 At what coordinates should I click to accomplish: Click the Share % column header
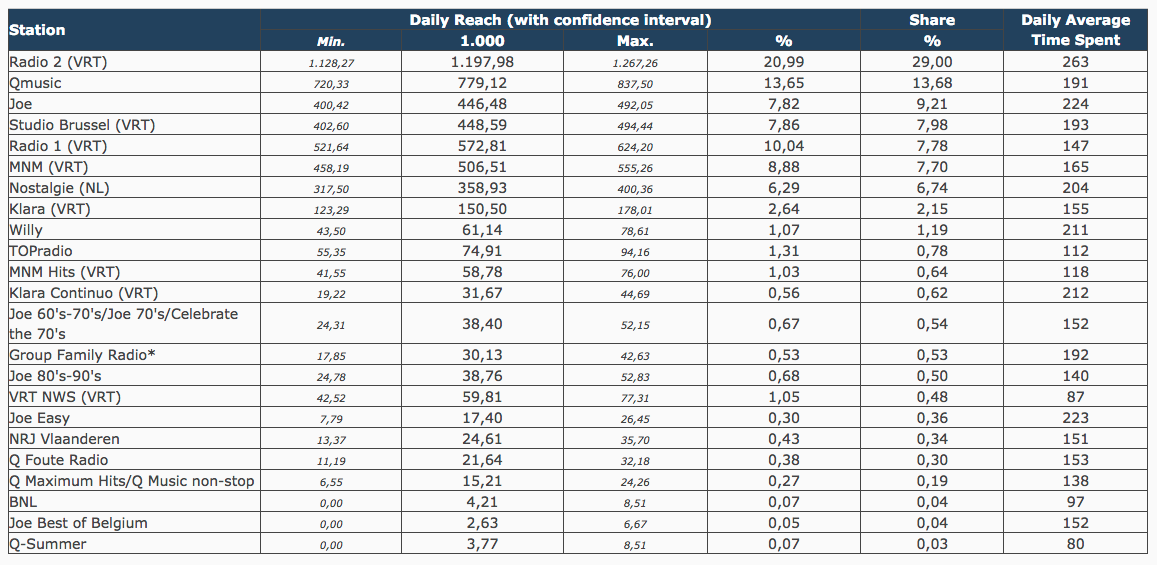pyautogui.click(x=931, y=30)
